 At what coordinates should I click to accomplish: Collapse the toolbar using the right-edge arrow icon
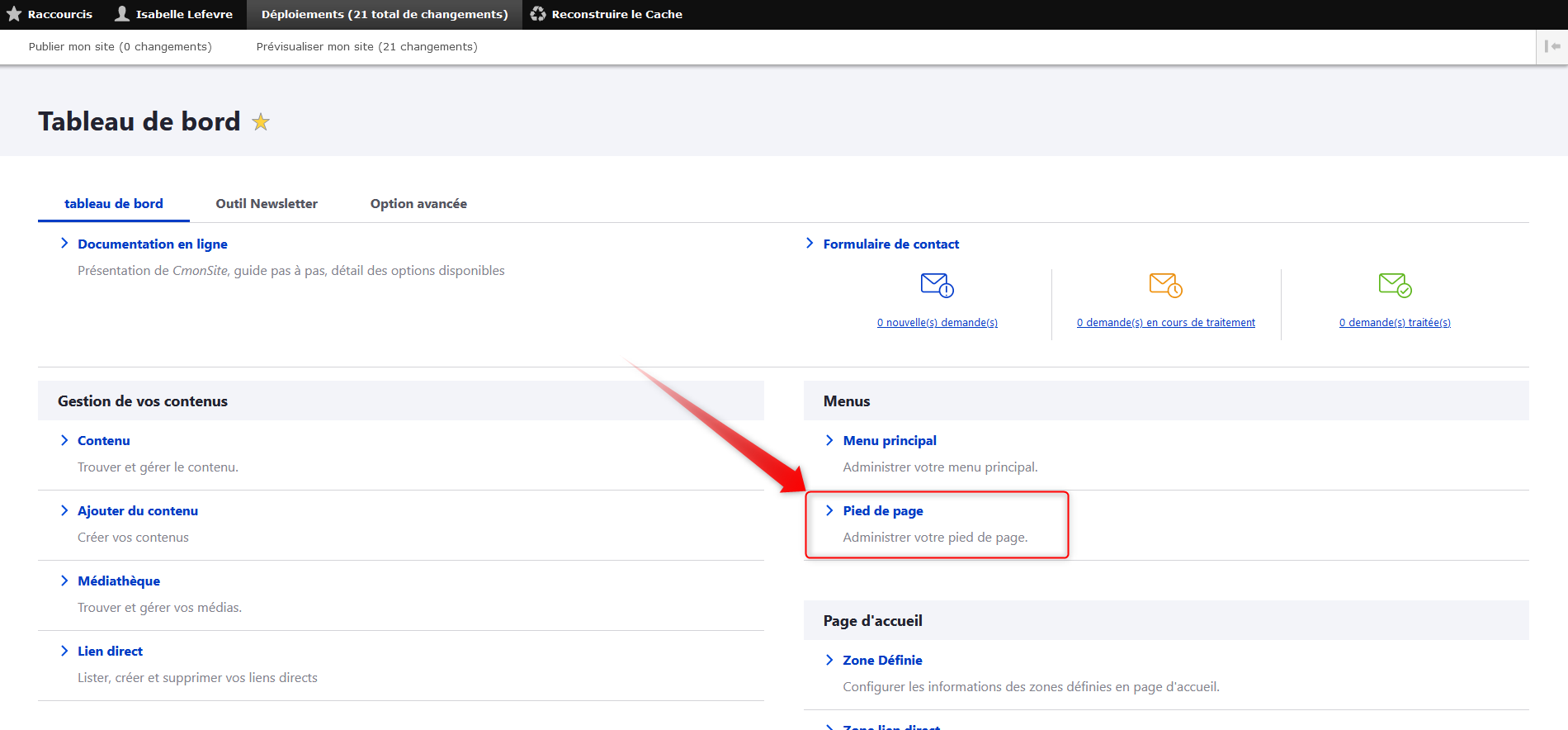1551,46
